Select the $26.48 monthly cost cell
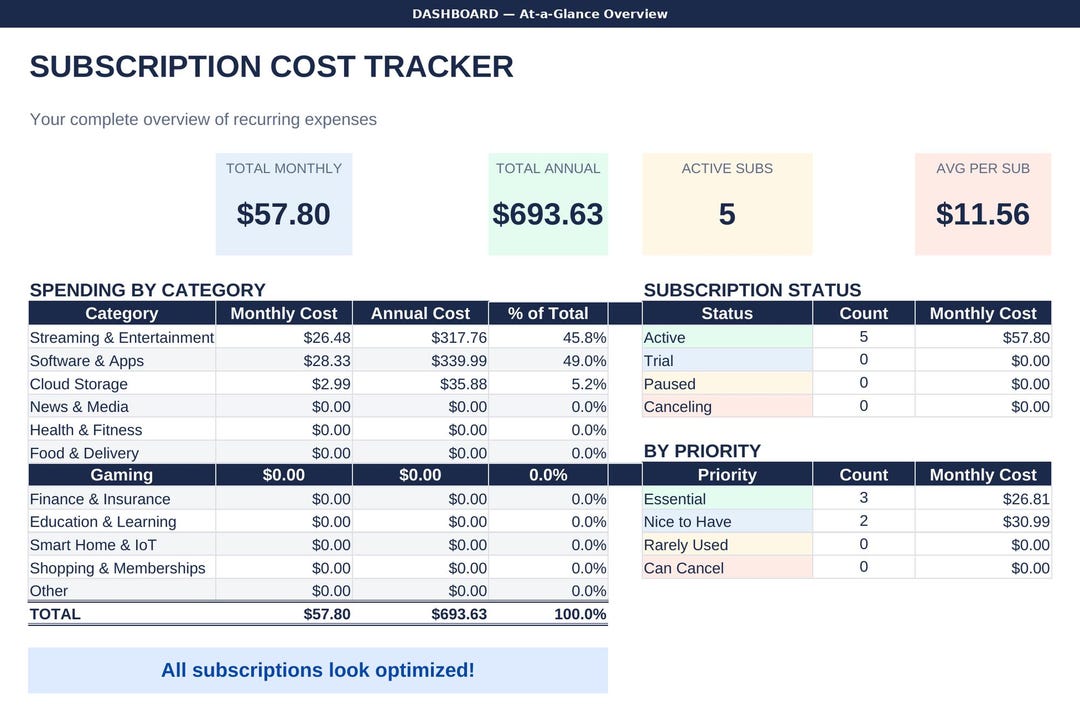 284,337
